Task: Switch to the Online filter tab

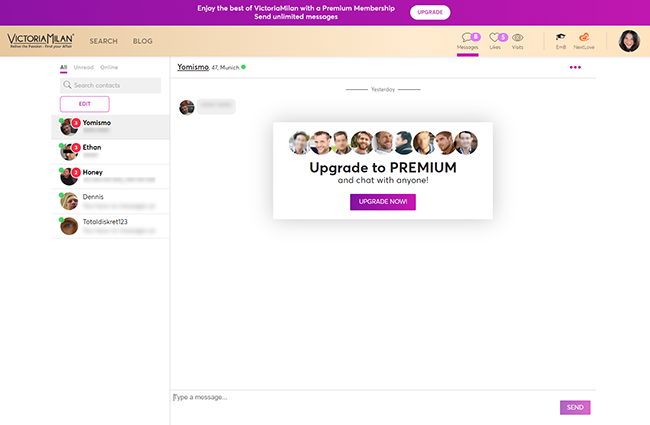Action: tap(109, 67)
